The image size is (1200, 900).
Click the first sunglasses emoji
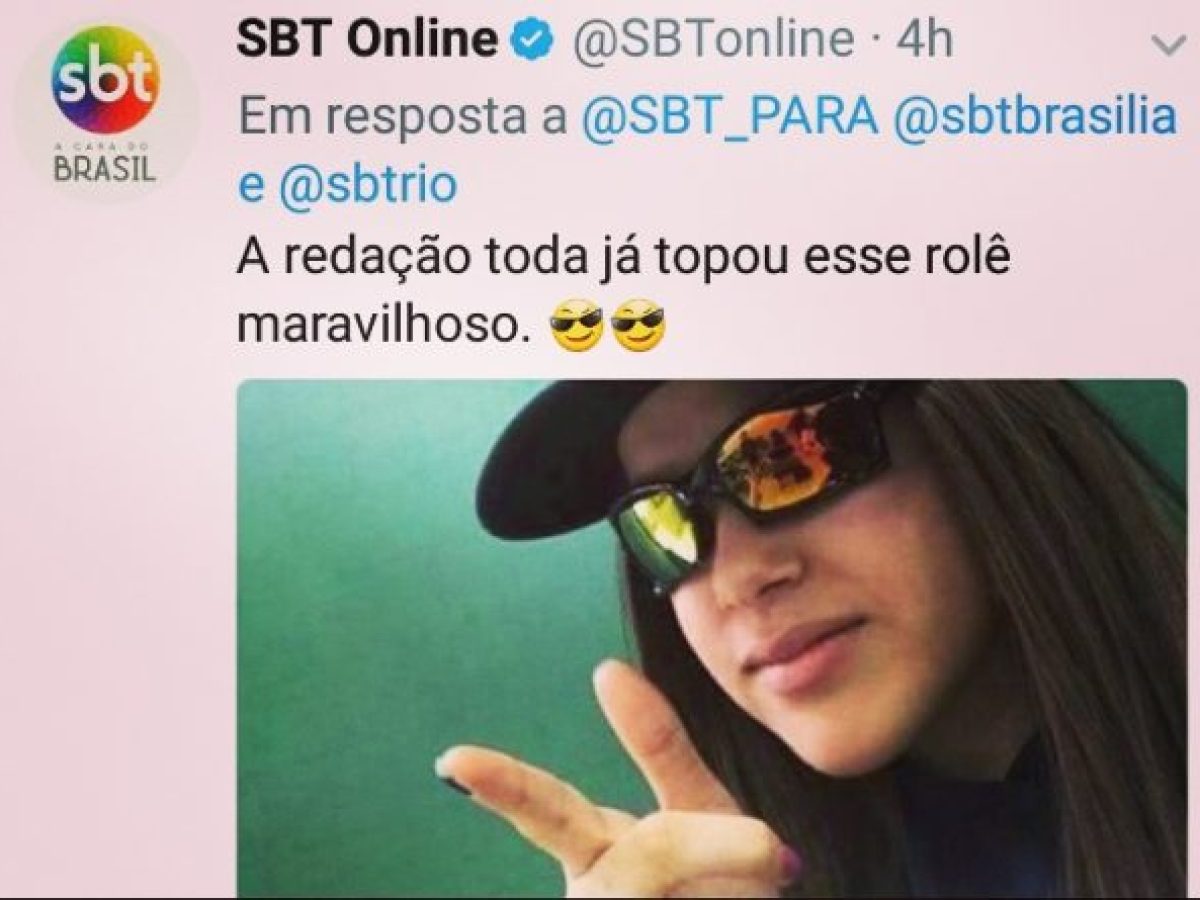coord(577,326)
